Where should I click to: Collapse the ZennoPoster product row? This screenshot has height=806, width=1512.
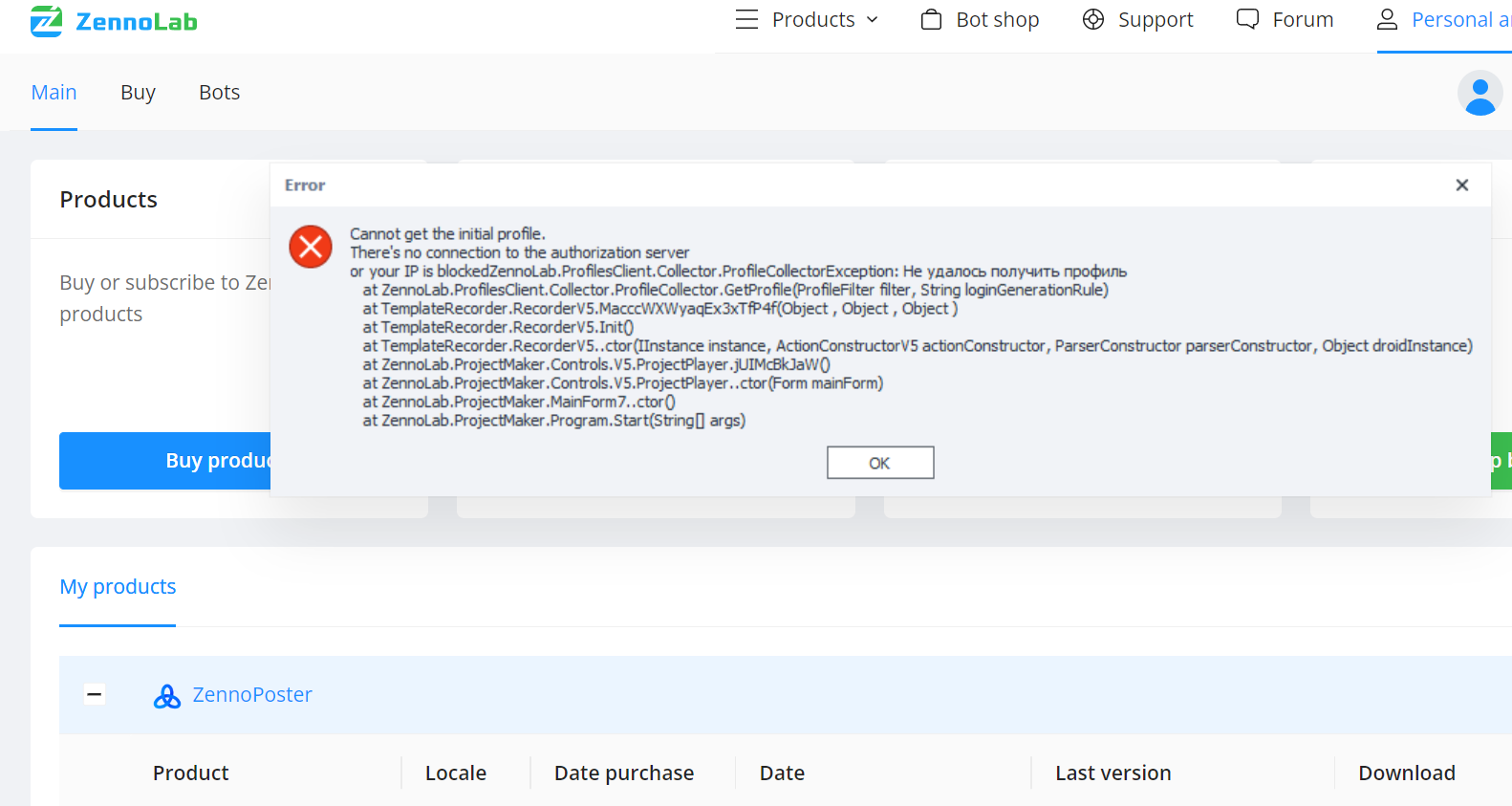click(95, 695)
